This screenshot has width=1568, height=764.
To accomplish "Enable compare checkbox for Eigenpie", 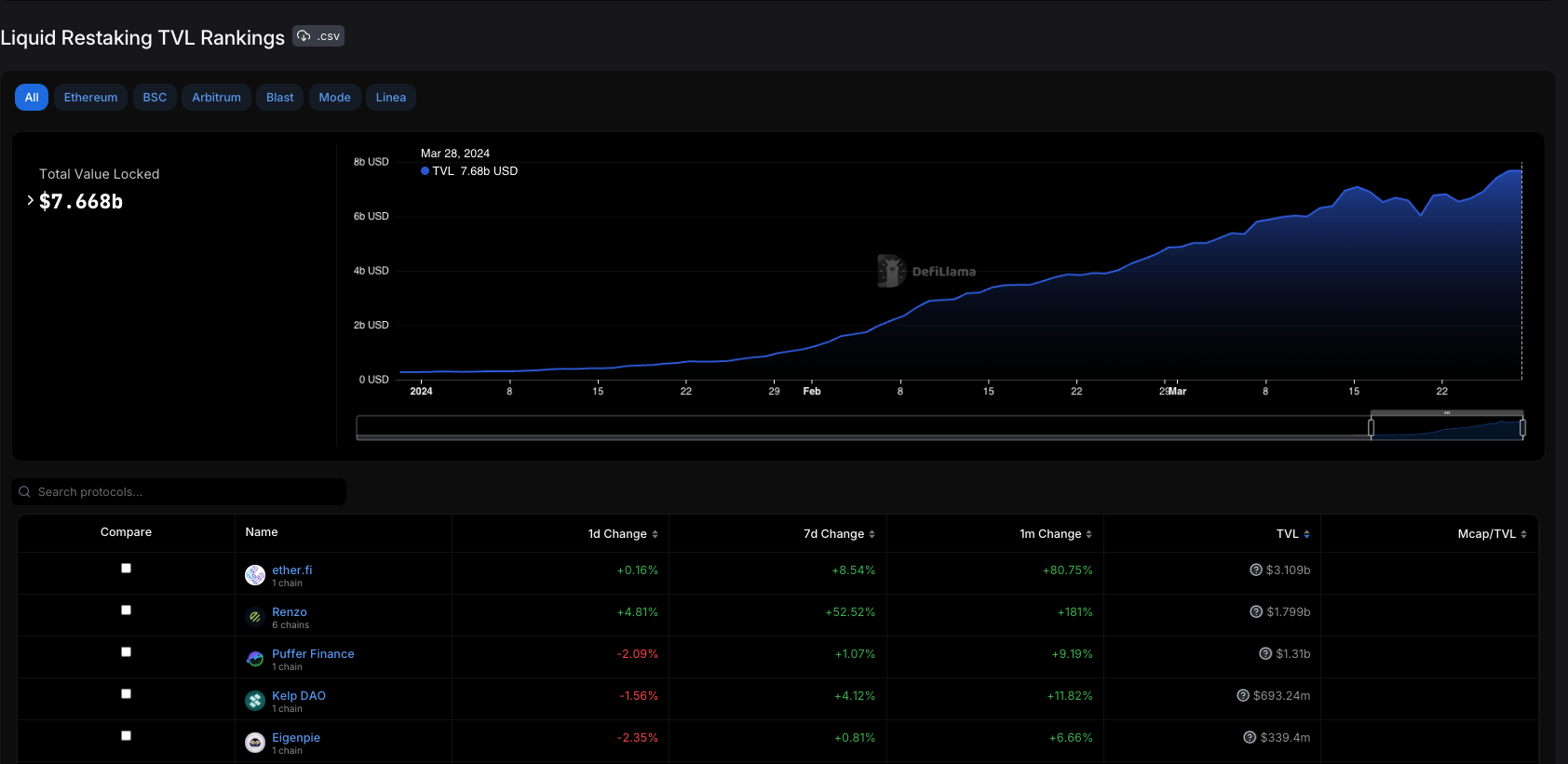I will tap(126, 736).
